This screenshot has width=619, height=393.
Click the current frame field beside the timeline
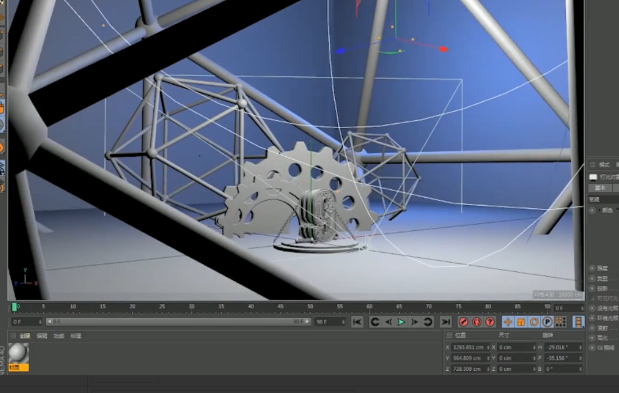[569, 308]
